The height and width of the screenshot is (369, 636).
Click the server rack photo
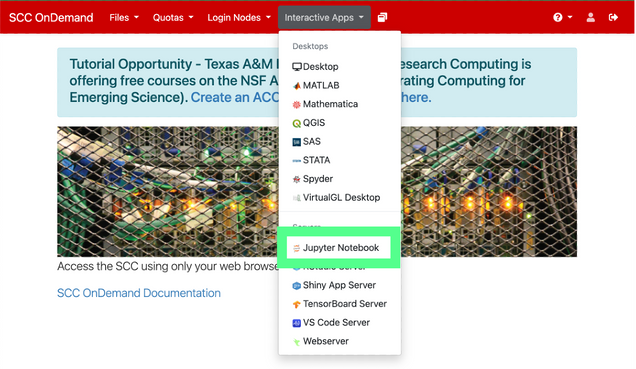[168, 191]
